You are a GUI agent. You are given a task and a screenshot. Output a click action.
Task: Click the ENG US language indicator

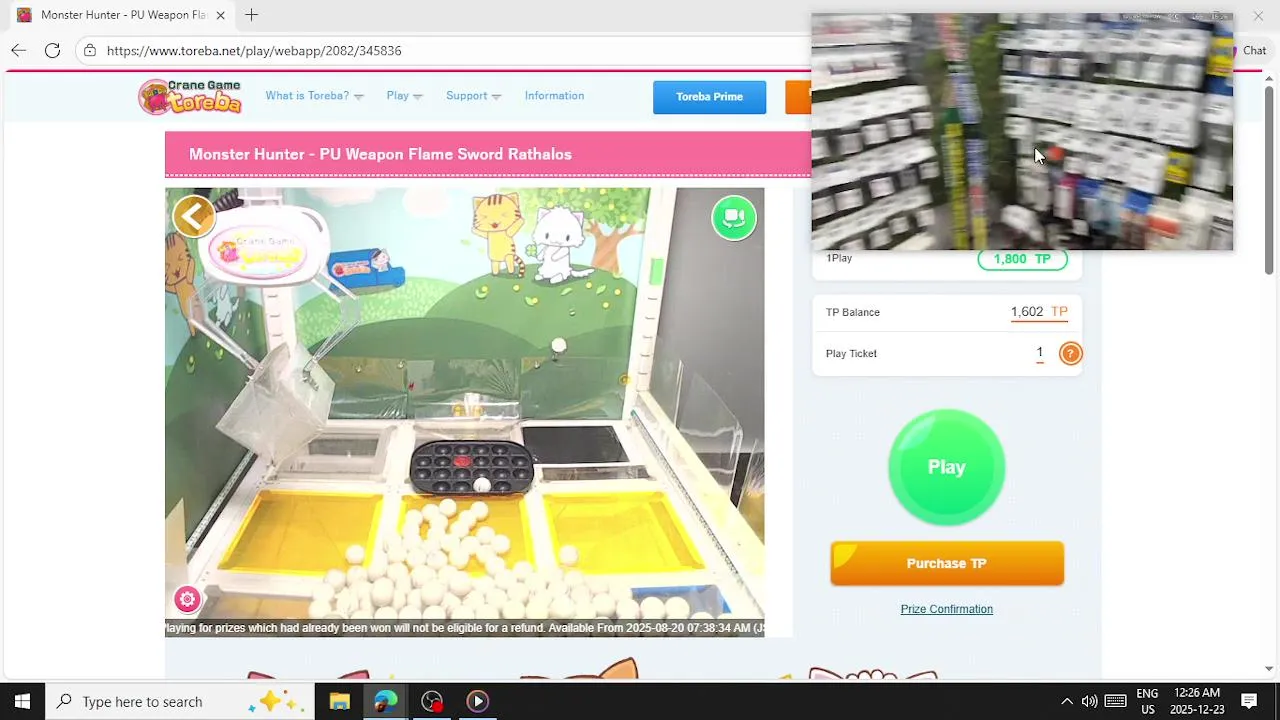coord(1147,701)
